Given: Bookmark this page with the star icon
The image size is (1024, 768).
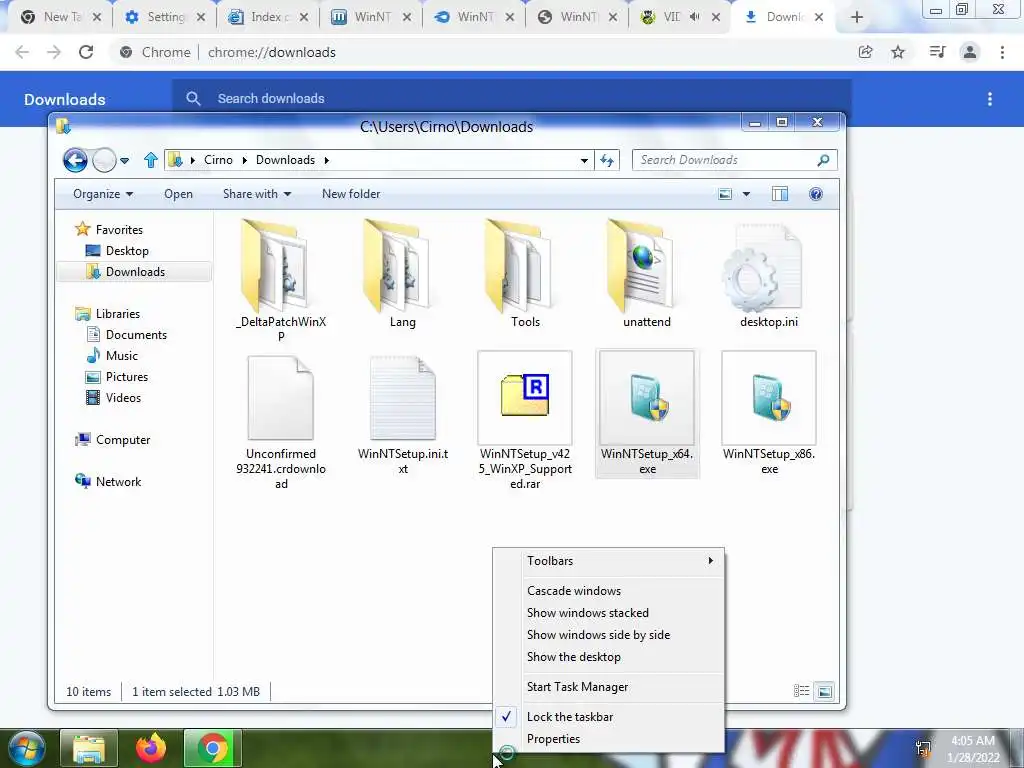Looking at the screenshot, I should point(898,52).
